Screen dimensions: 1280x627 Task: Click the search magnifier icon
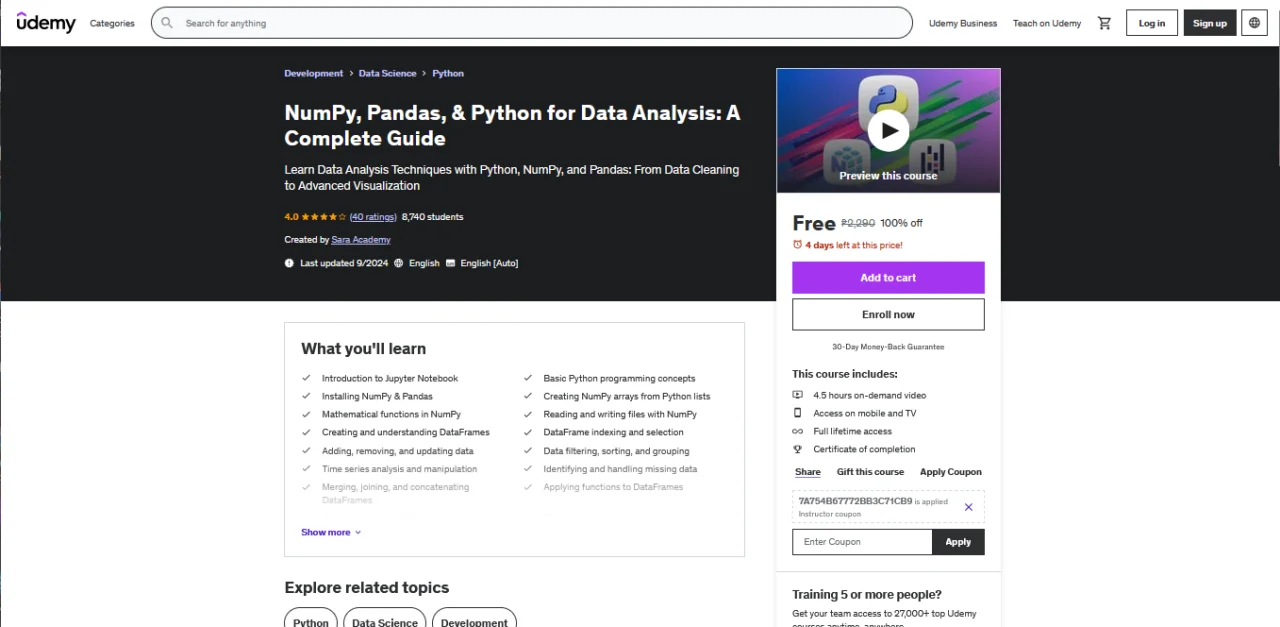tap(167, 23)
